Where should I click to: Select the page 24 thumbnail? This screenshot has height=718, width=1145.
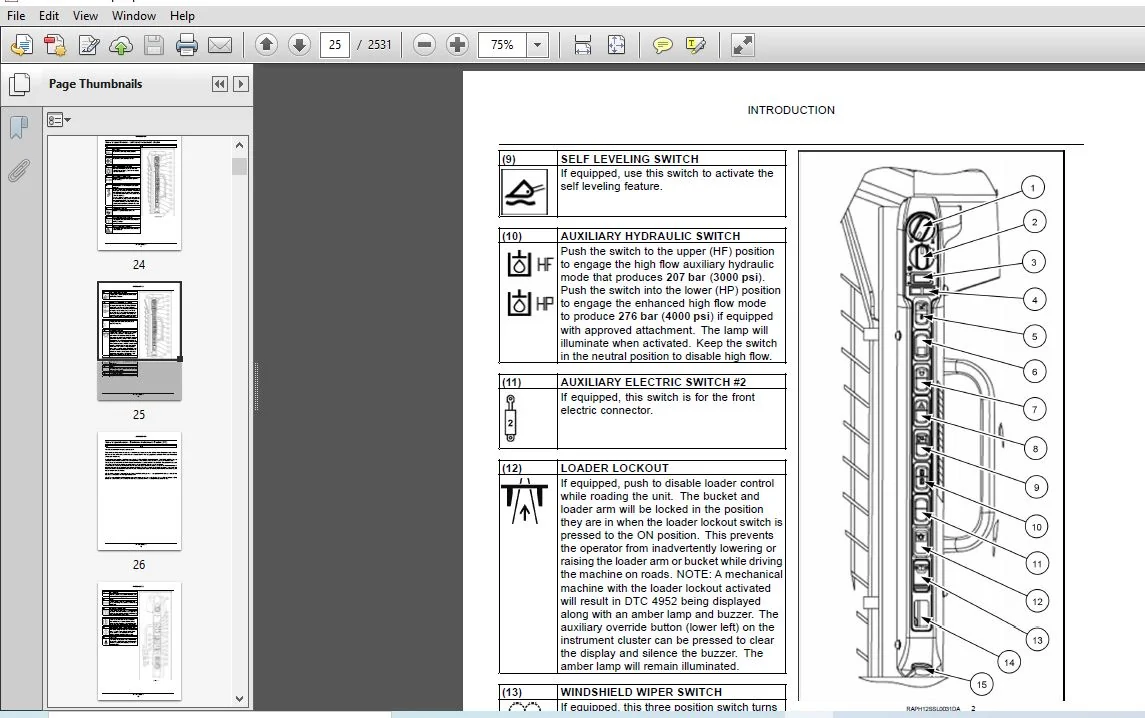point(139,193)
